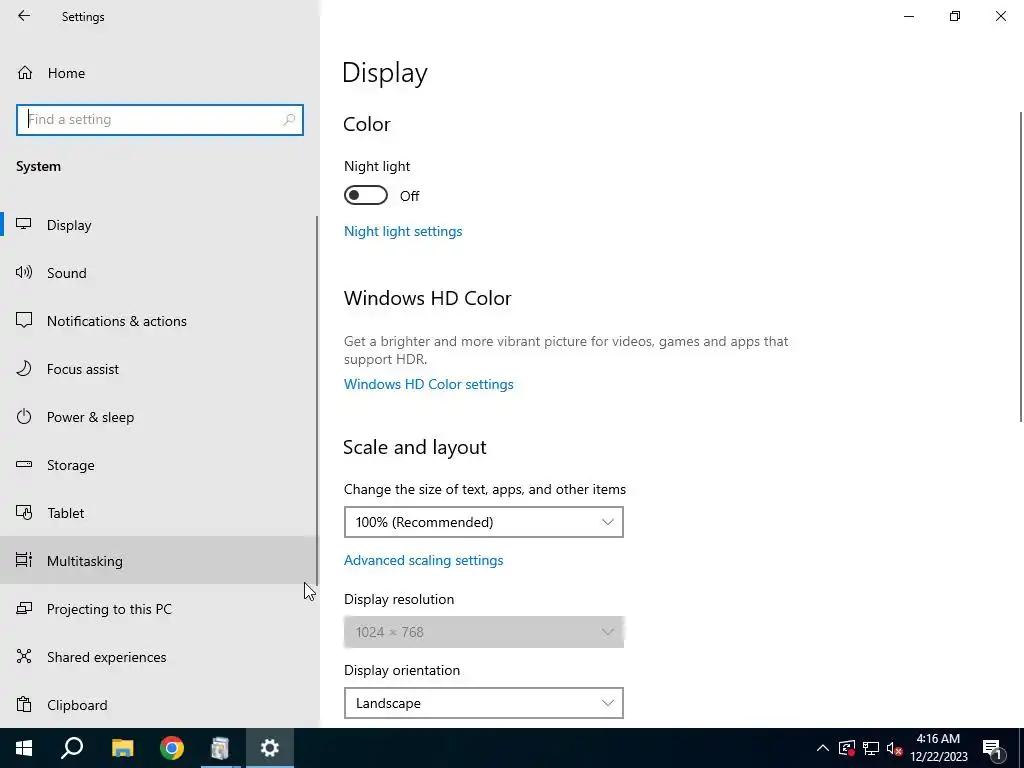Click the muted volume tray icon
Image resolution: width=1024 pixels, height=768 pixels.
[895, 748]
